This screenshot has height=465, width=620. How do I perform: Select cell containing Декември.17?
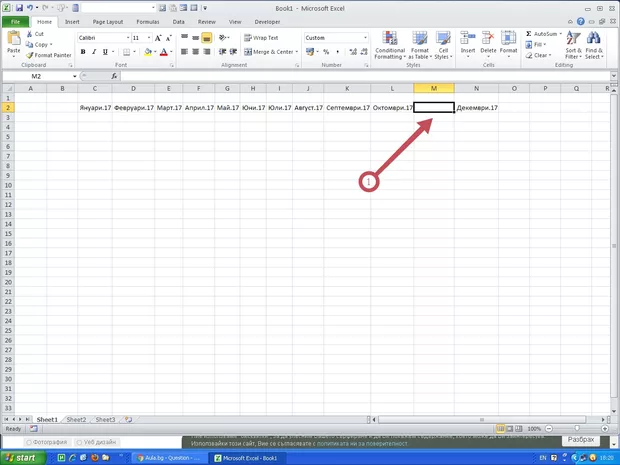477,107
